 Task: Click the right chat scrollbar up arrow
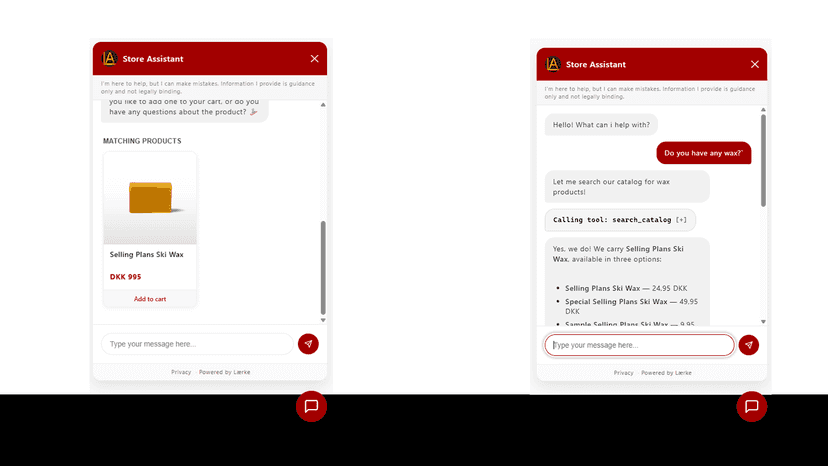coord(763,109)
